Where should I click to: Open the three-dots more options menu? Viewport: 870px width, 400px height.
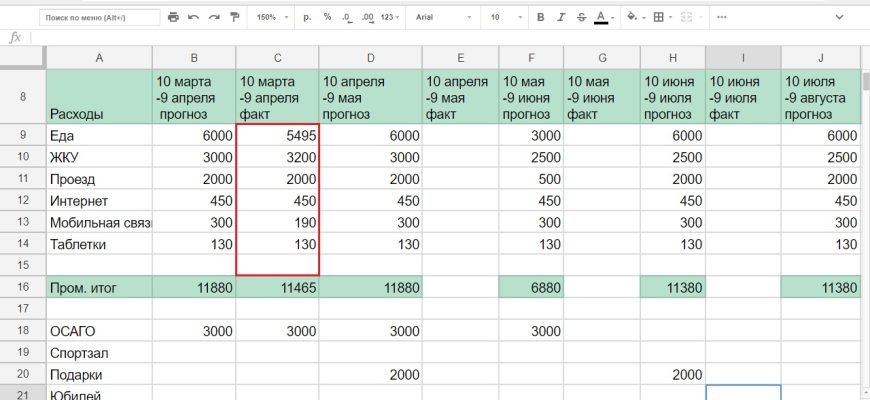[723, 18]
